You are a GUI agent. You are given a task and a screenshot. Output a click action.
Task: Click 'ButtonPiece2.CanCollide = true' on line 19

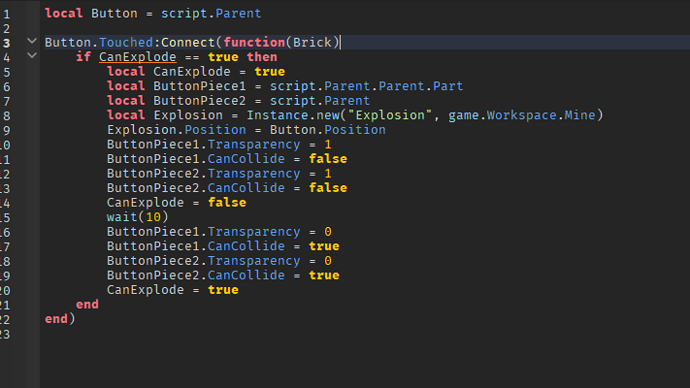pos(223,275)
